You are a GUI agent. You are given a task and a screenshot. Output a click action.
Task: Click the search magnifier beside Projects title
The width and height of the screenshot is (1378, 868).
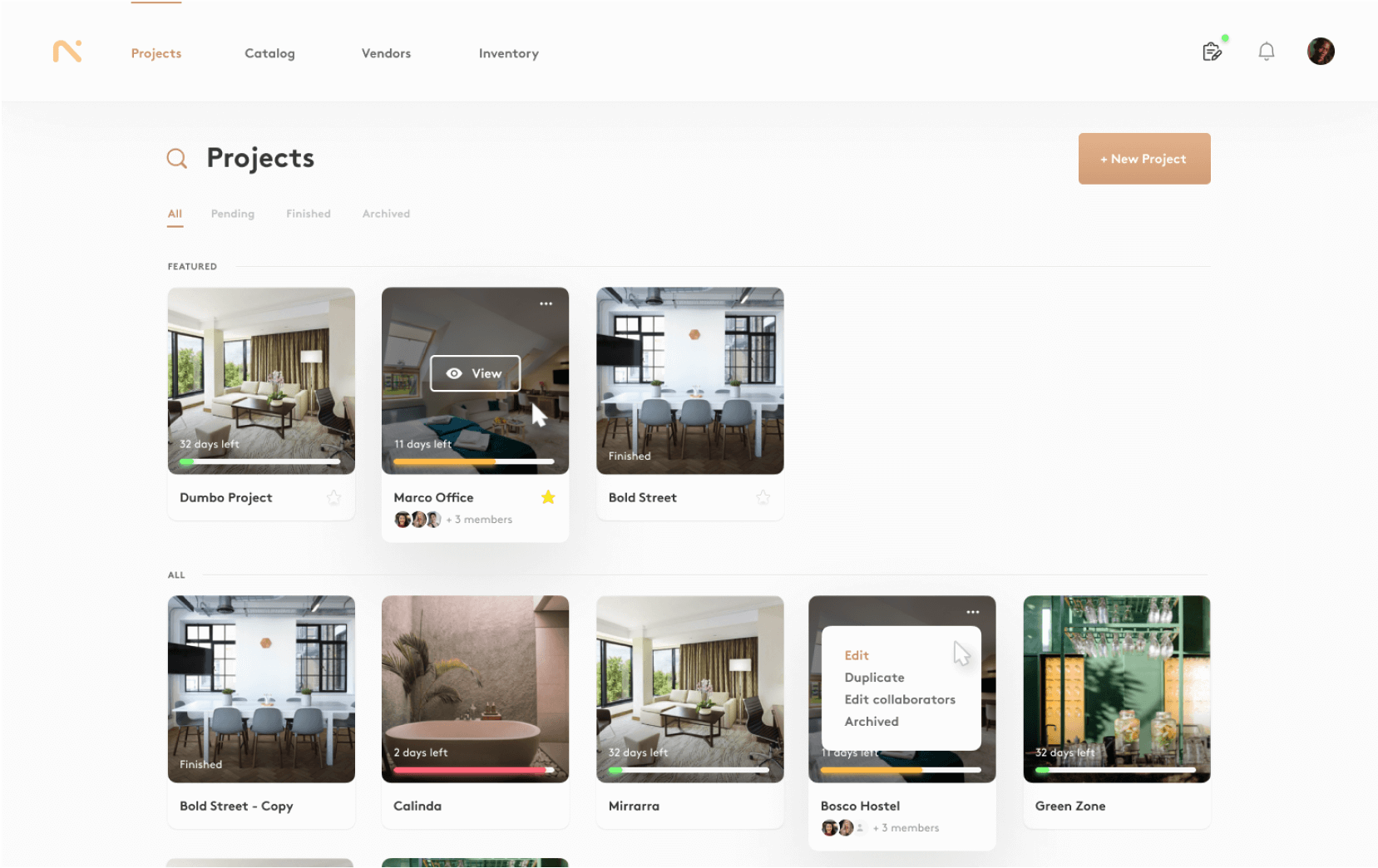point(176,158)
